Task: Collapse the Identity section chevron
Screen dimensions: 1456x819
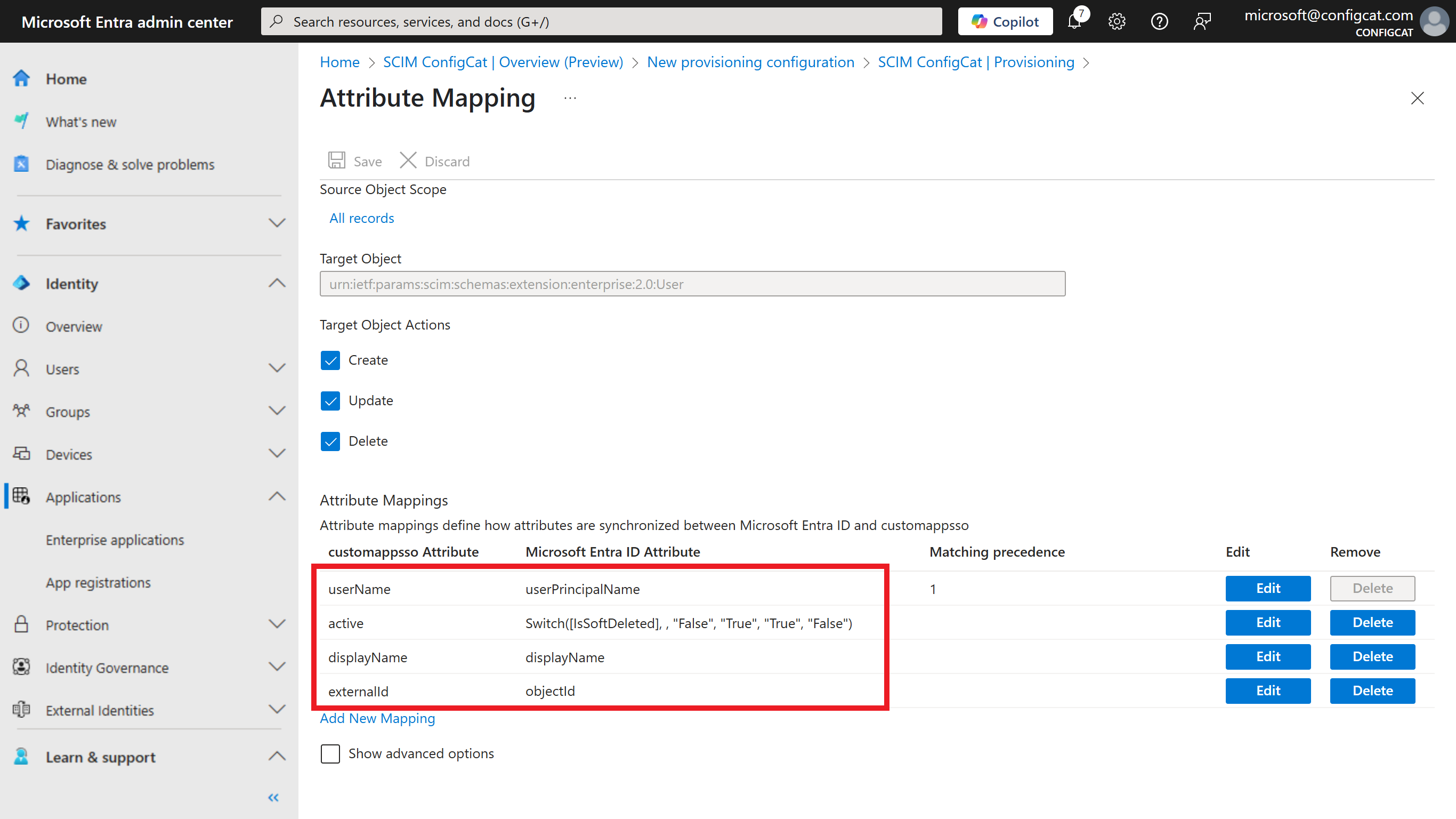Action: [x=277, y=283]
